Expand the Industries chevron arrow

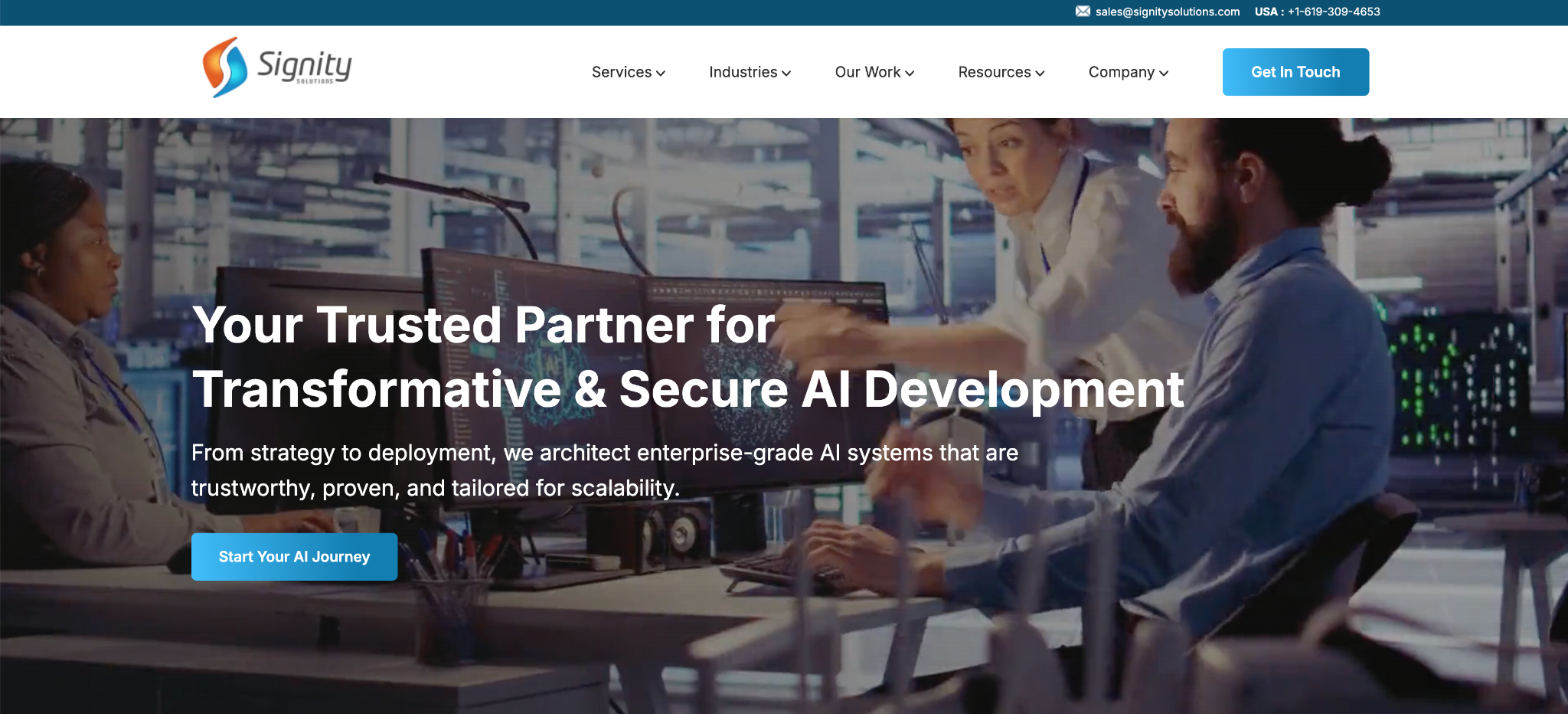(786, 74)
